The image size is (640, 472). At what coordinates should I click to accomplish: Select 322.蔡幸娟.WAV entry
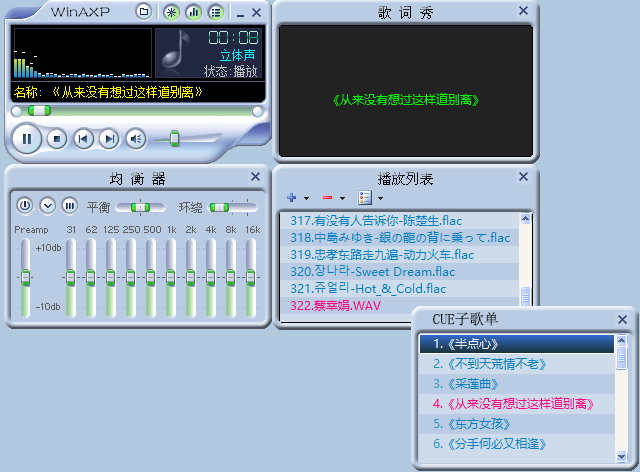400,305
